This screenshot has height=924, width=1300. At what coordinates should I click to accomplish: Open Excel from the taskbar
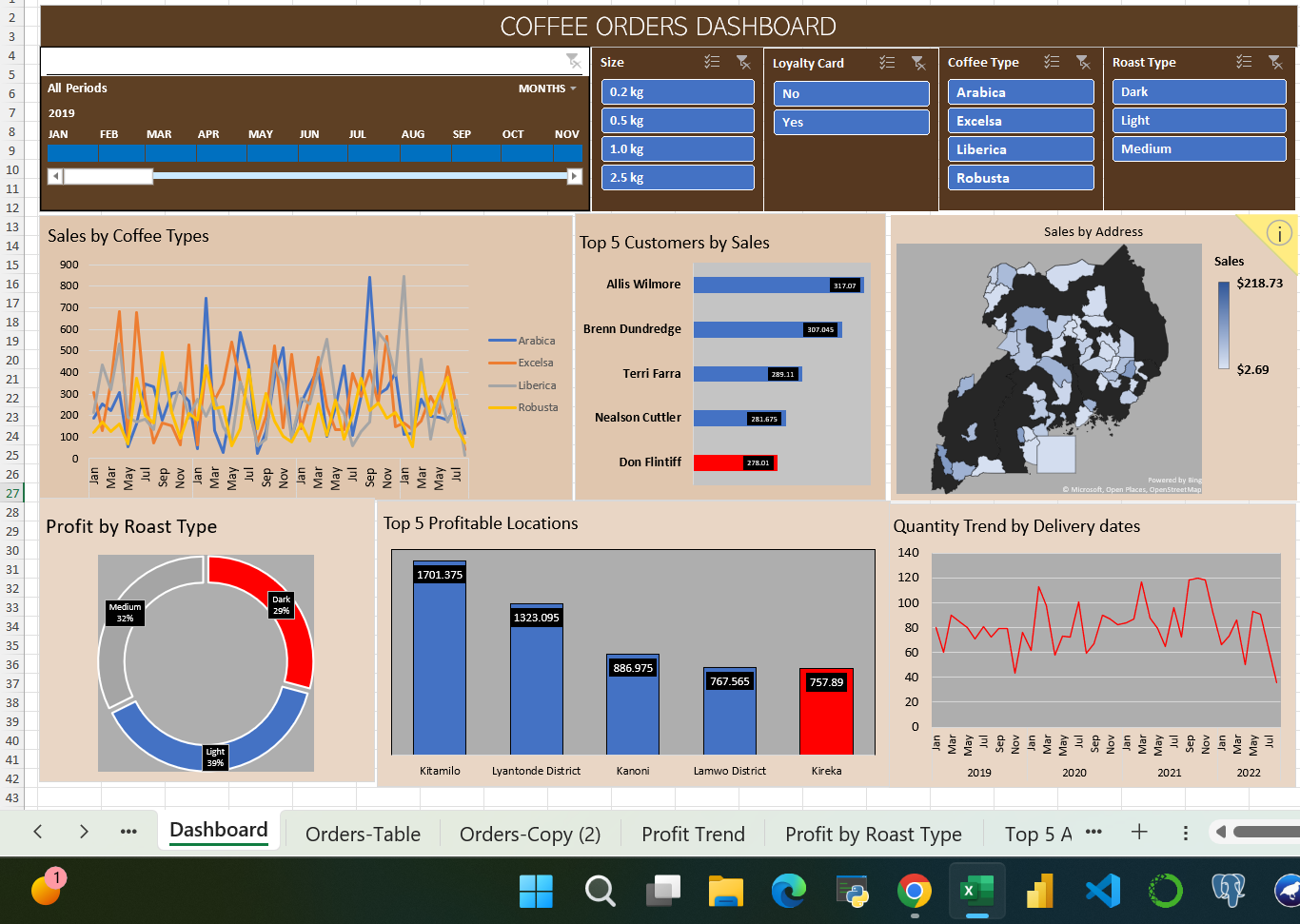click(x=976, y=892)
